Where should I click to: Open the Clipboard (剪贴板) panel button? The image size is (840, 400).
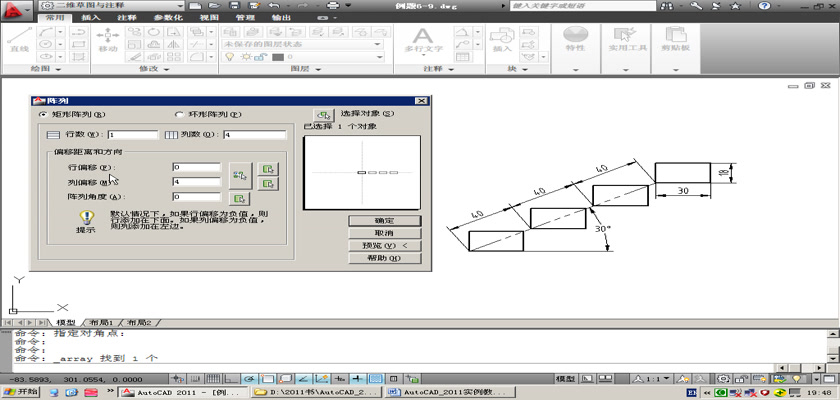coord(676,41)
